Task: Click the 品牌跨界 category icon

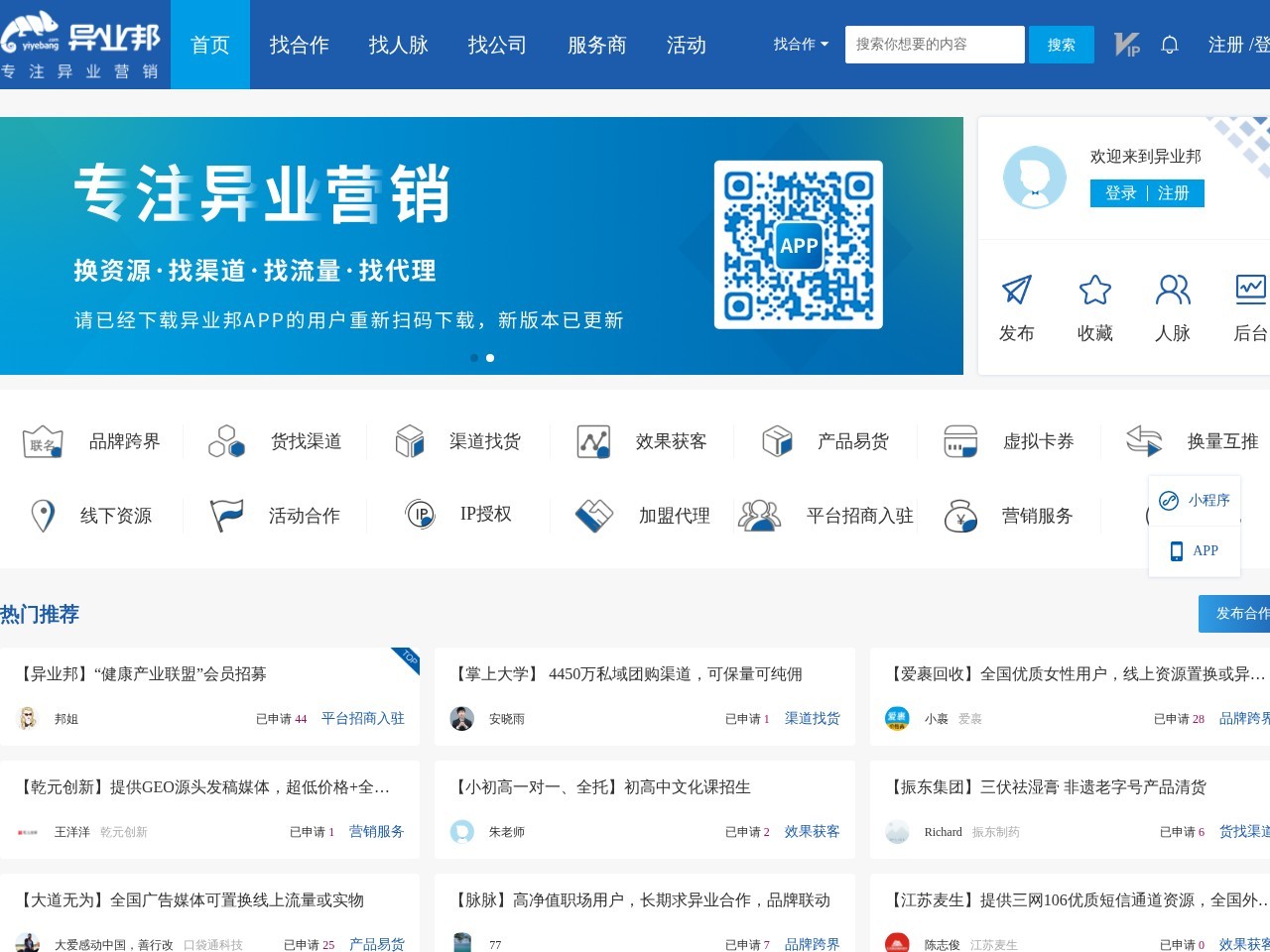Action: click(43, 441)
